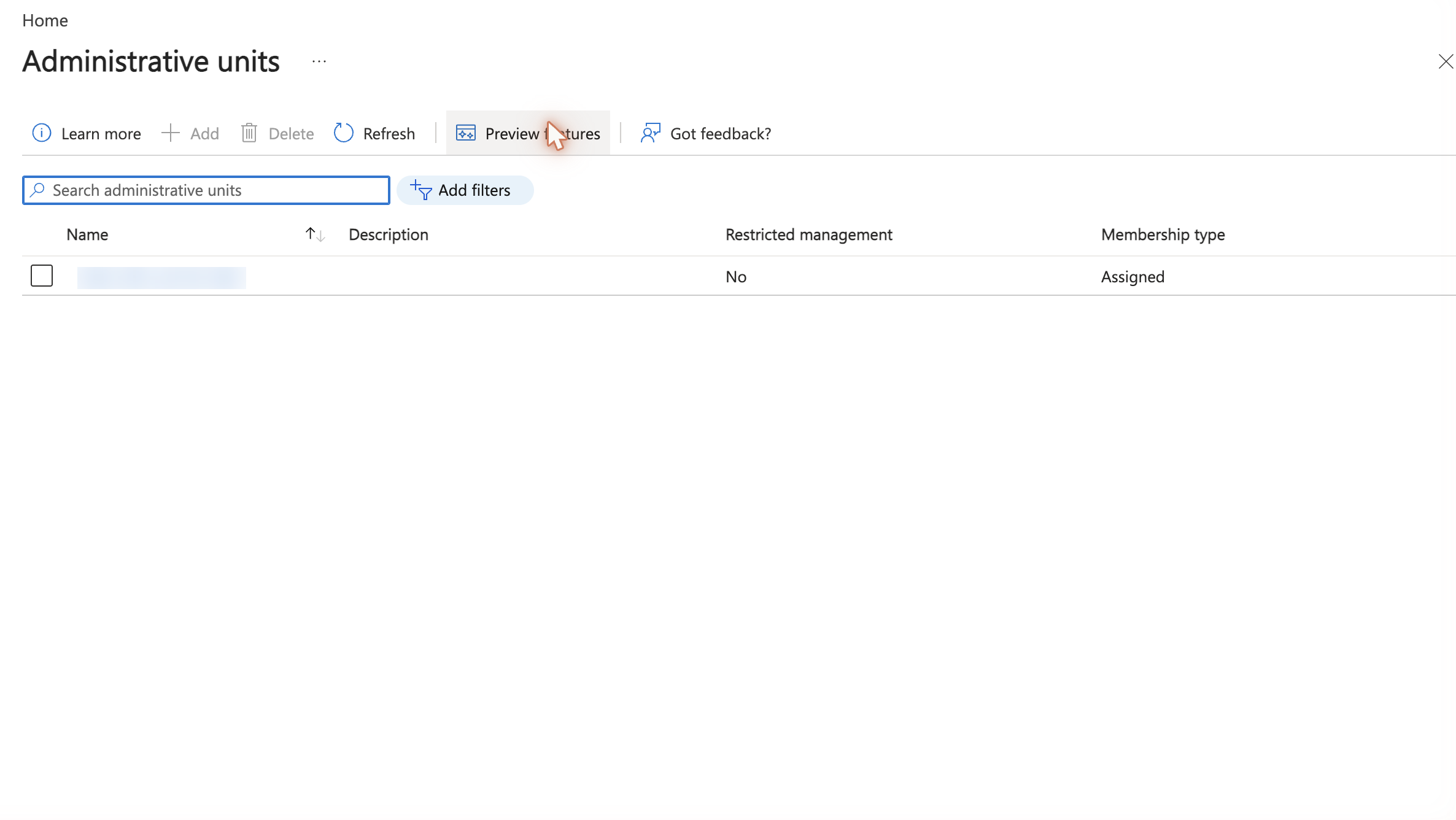Click the Delete trash can icon

click(x=249, y=133)
